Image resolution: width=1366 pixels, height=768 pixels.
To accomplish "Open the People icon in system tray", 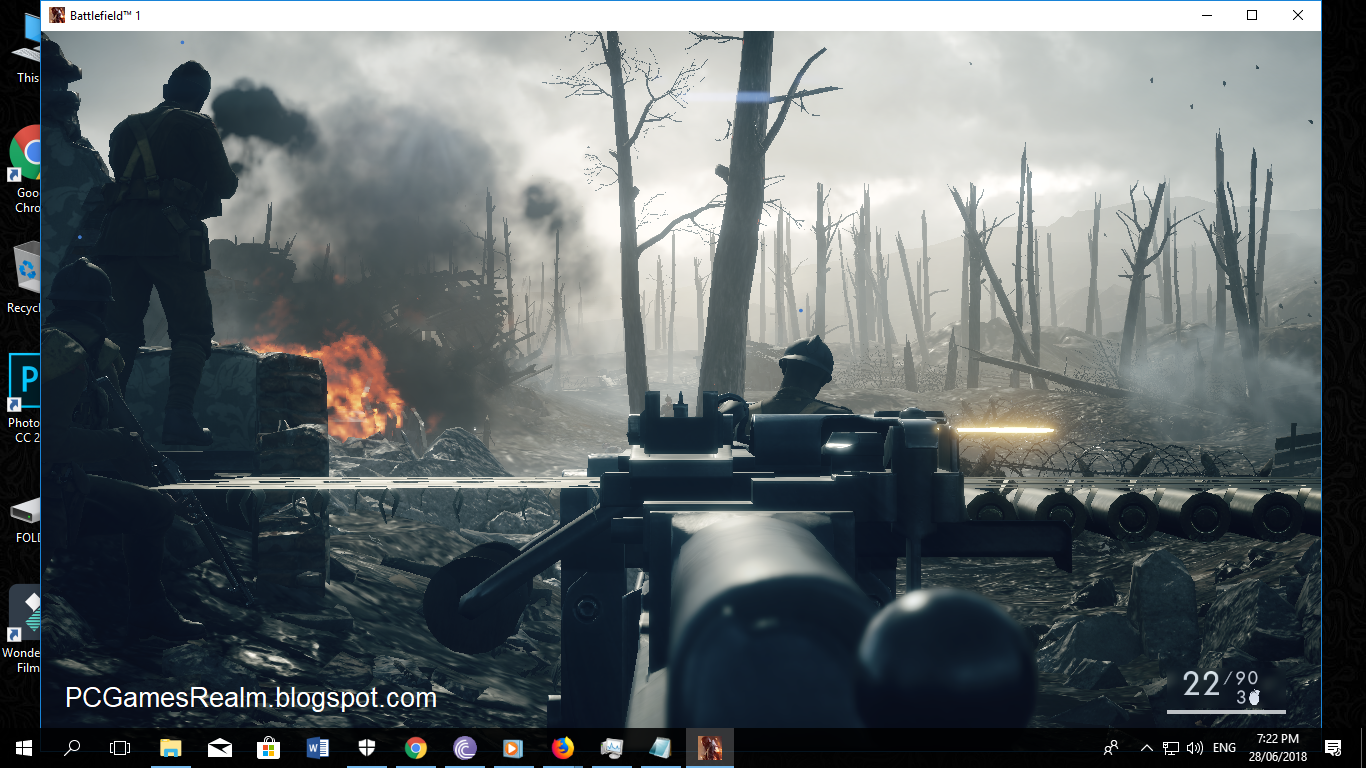I will point(1111,747).
